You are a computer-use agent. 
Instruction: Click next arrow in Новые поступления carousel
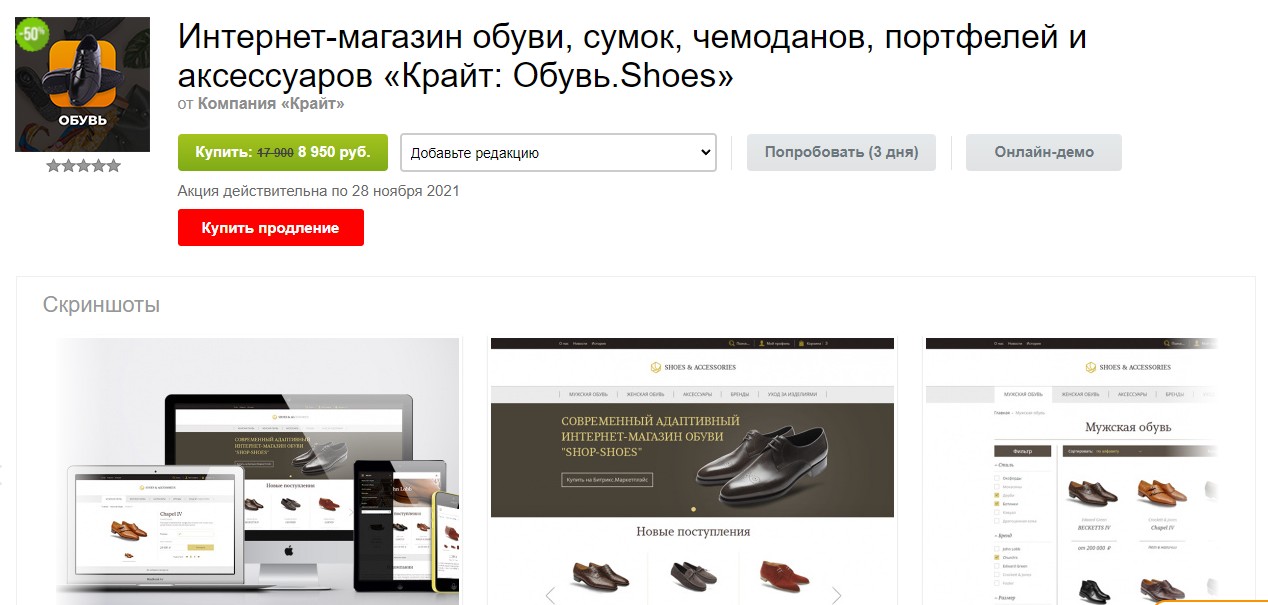click(837, 595)
